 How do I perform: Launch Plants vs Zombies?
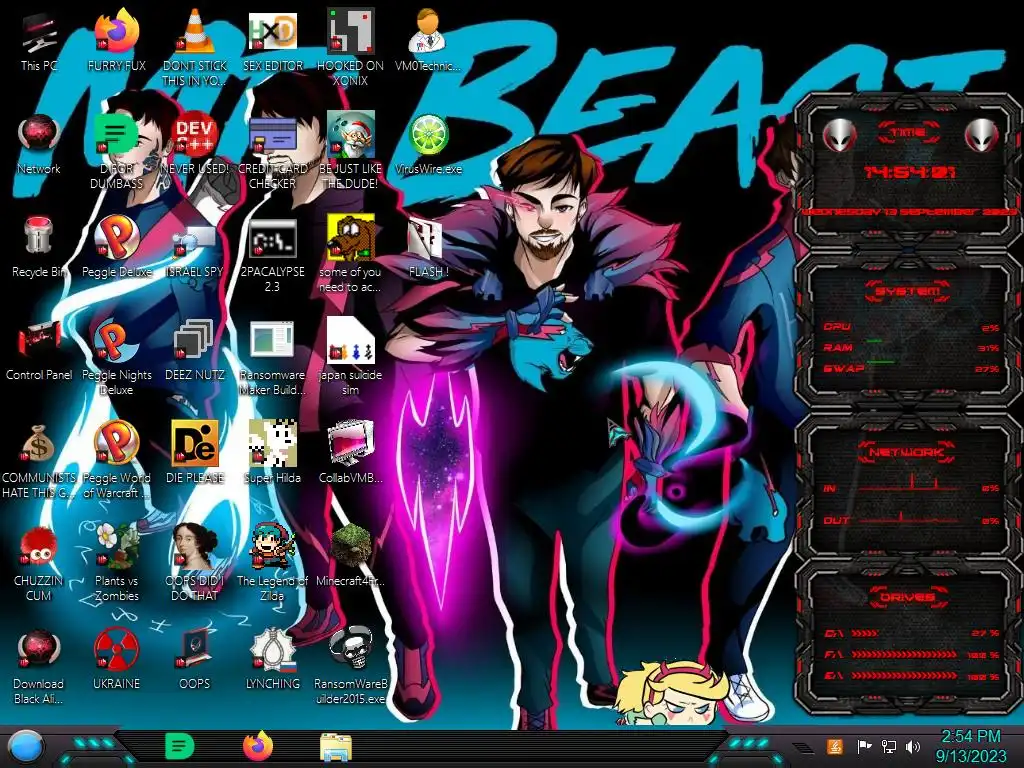[x=116, y=563]
